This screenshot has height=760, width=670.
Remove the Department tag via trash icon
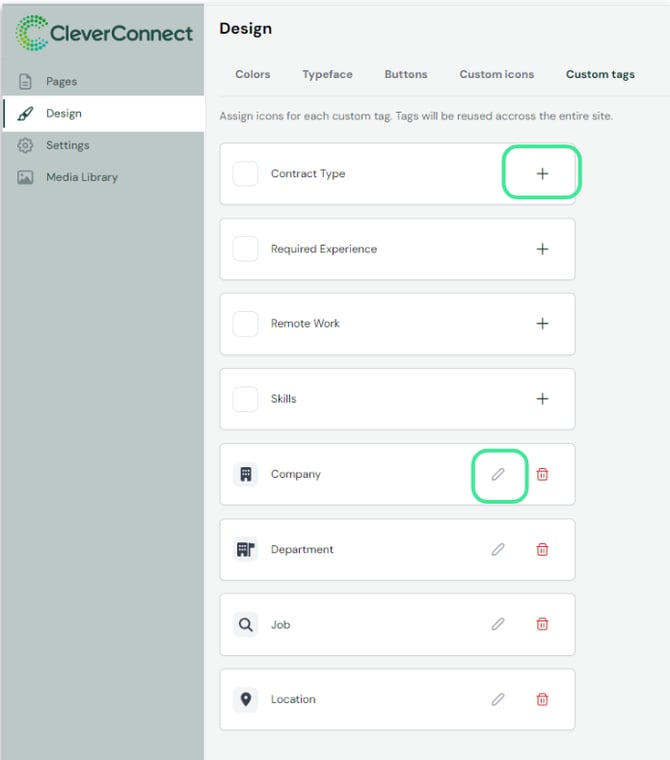coord(542,549)
